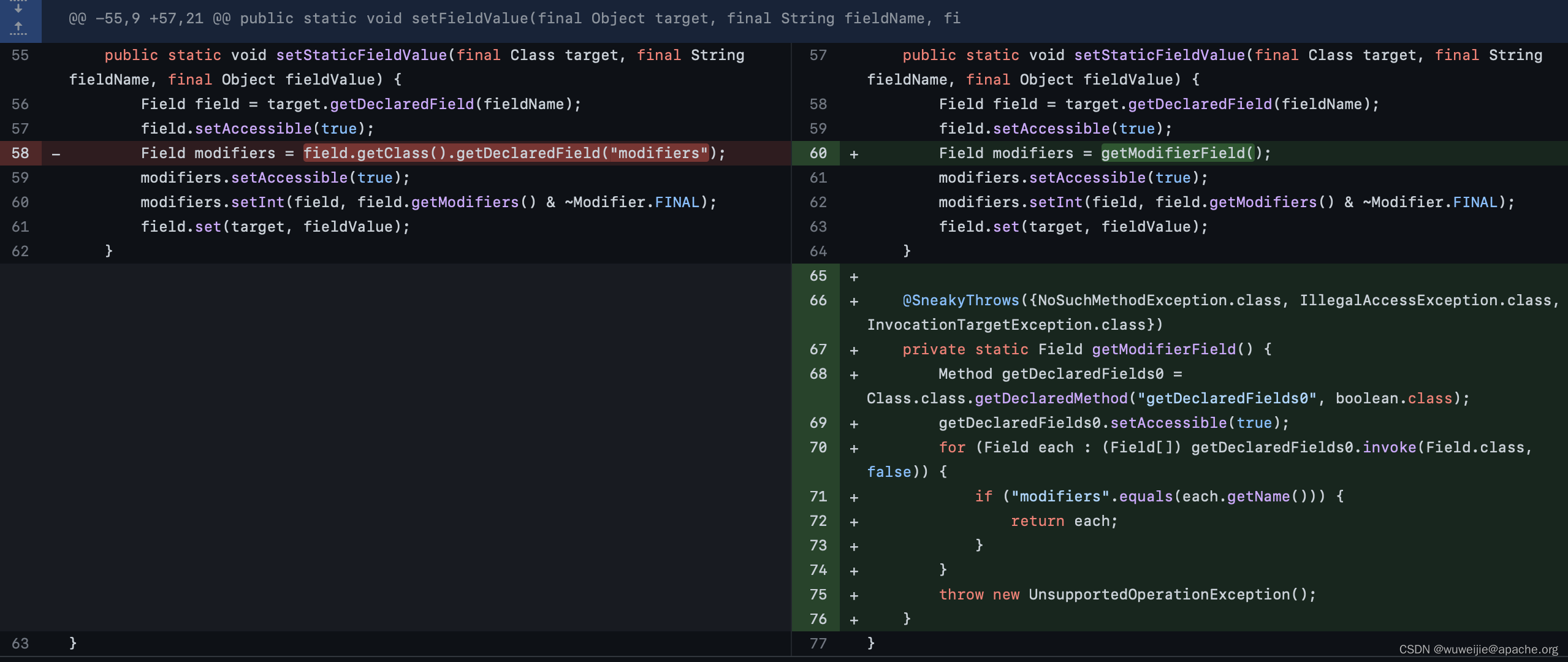Screen dimensions: 1568x662
Task: Click the CSDN @wuweijie@apache.org watermark
Action: (x=1478, y=649)
